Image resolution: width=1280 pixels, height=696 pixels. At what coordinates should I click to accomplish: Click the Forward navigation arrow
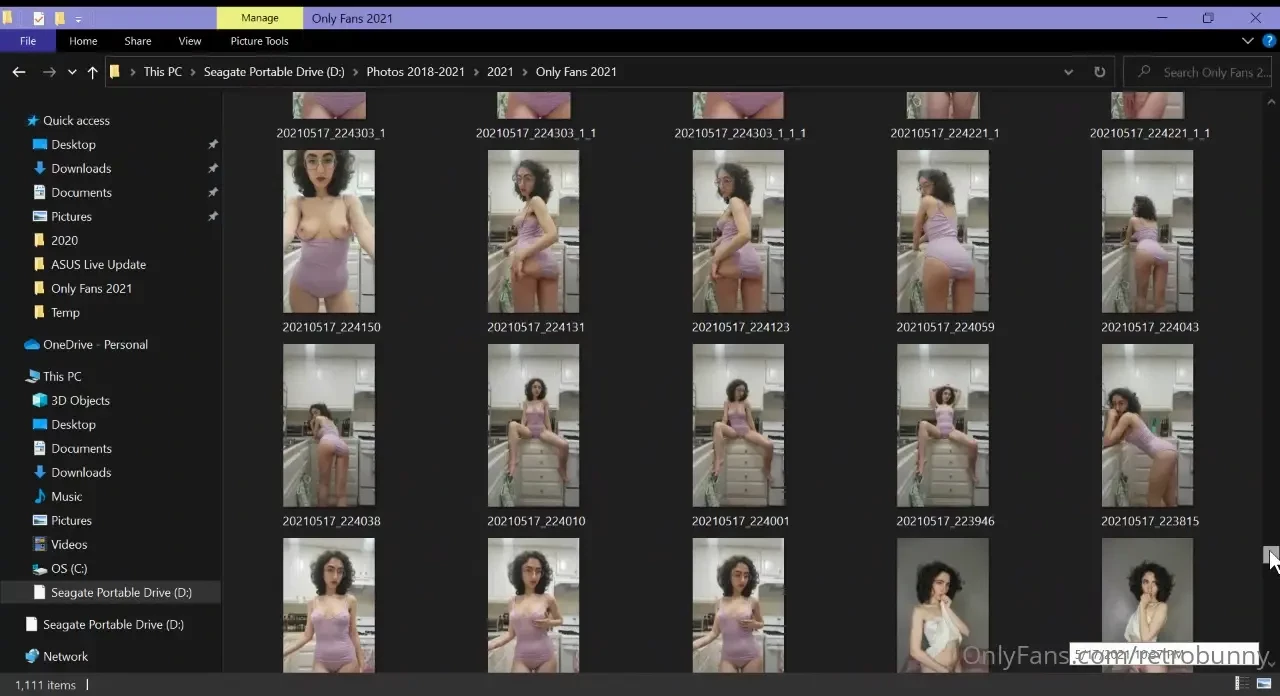49,72
